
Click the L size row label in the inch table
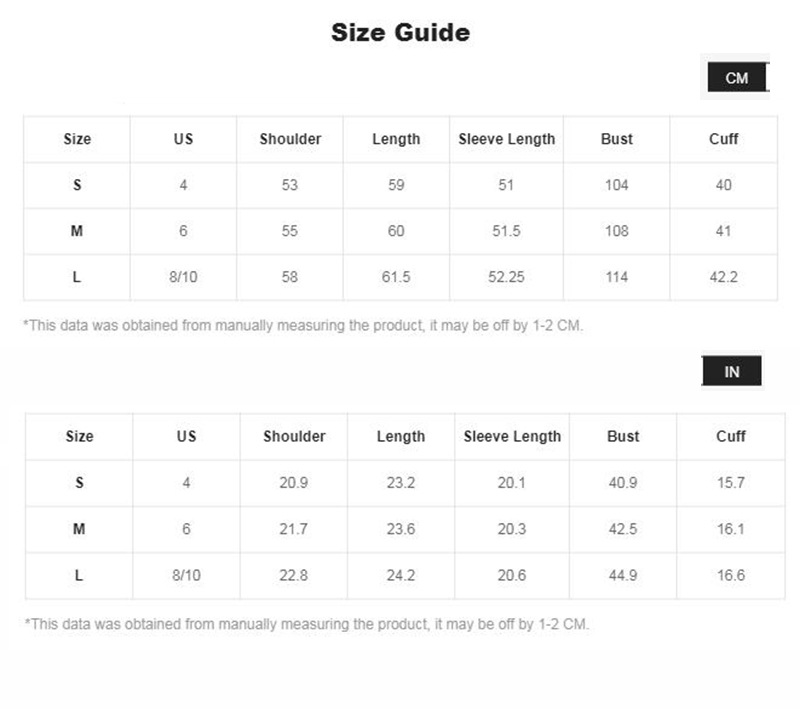click(79, 575)
